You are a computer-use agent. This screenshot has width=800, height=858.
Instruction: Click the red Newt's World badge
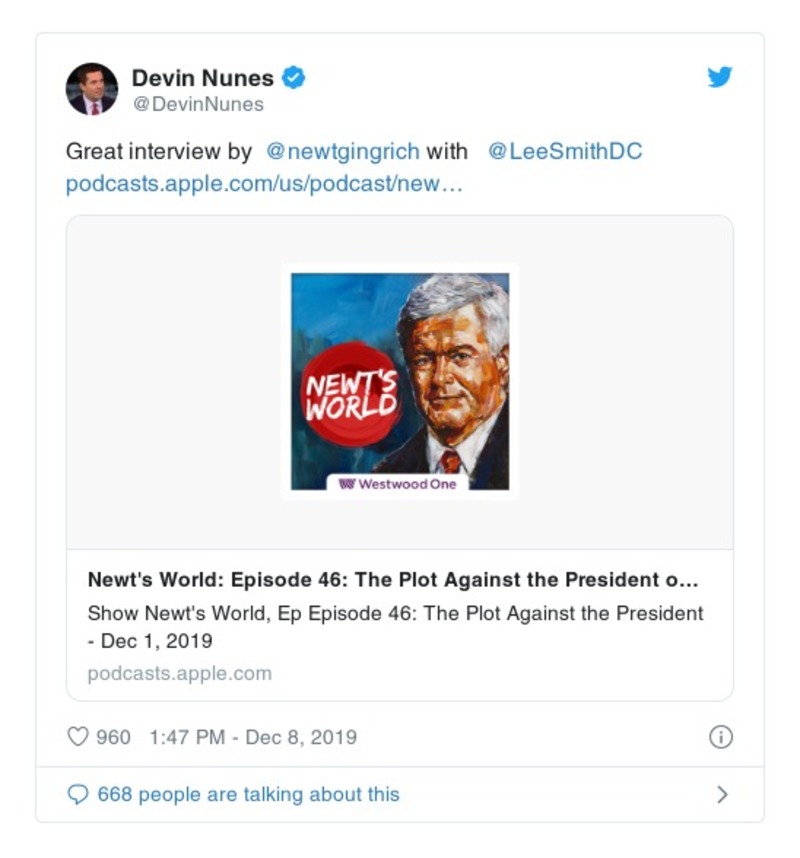(x=351, y=393)
